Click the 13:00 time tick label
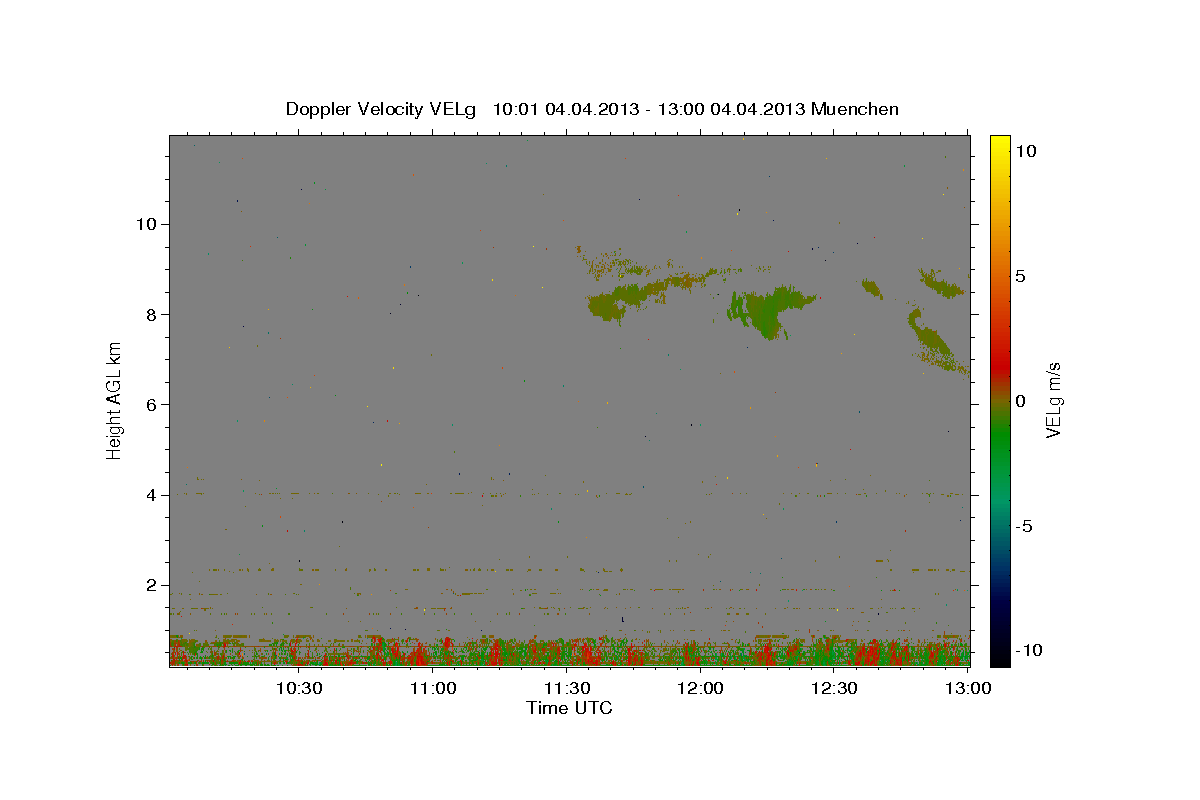Viewport: 1200px width, 800px height. click(x=968, y=688)
